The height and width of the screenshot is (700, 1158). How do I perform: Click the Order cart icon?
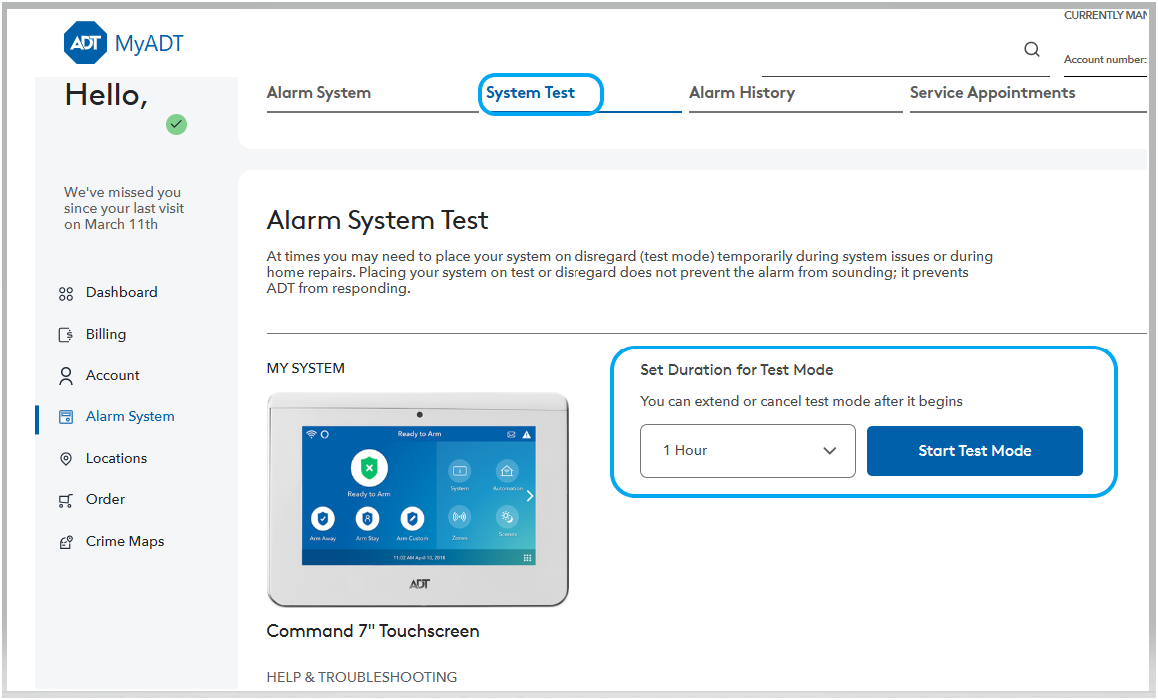click(66, 501)
